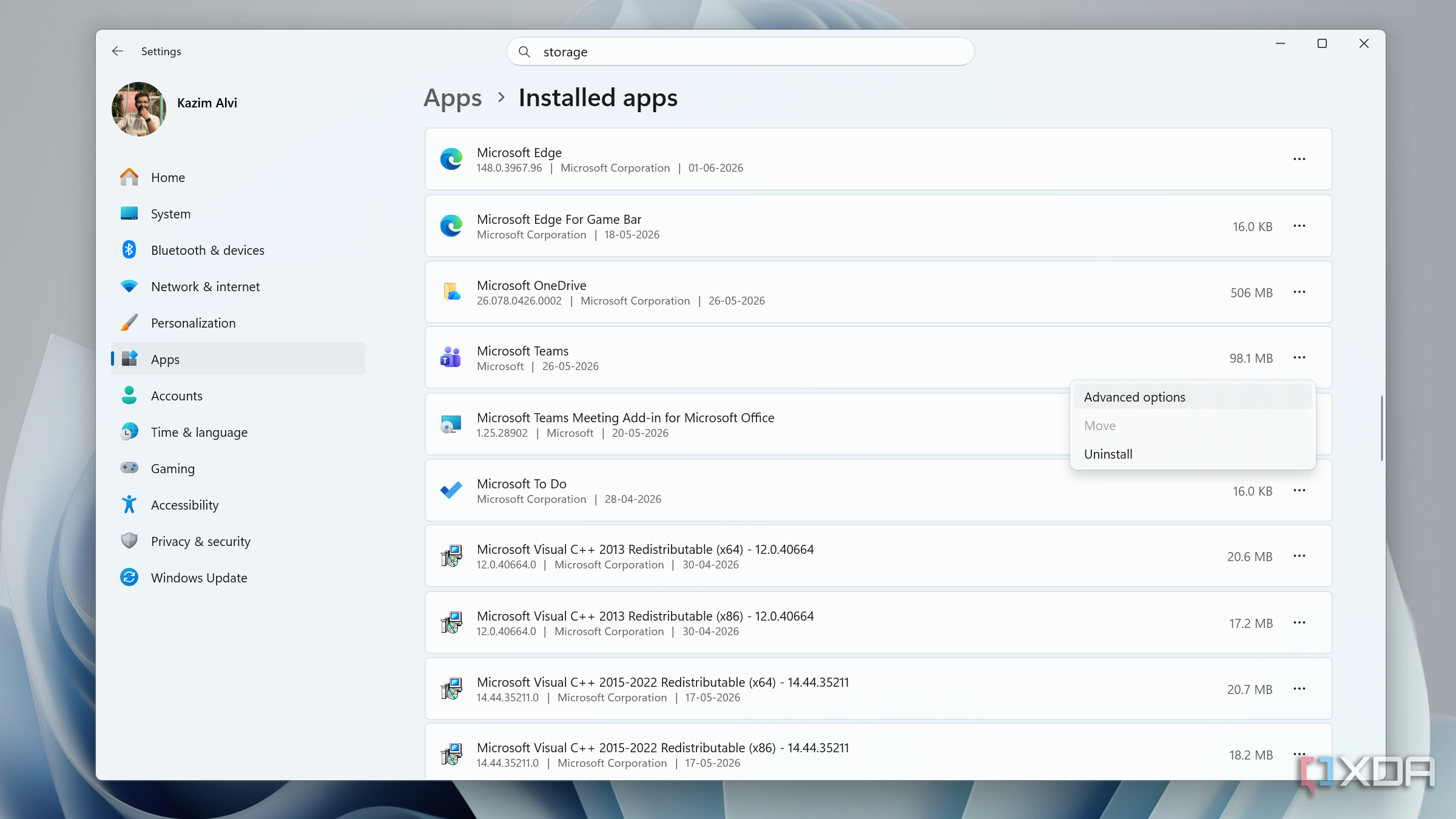Click the back arrow in Settings
Viewport: 1456px width, 819px height.
(x=118, y=52)
